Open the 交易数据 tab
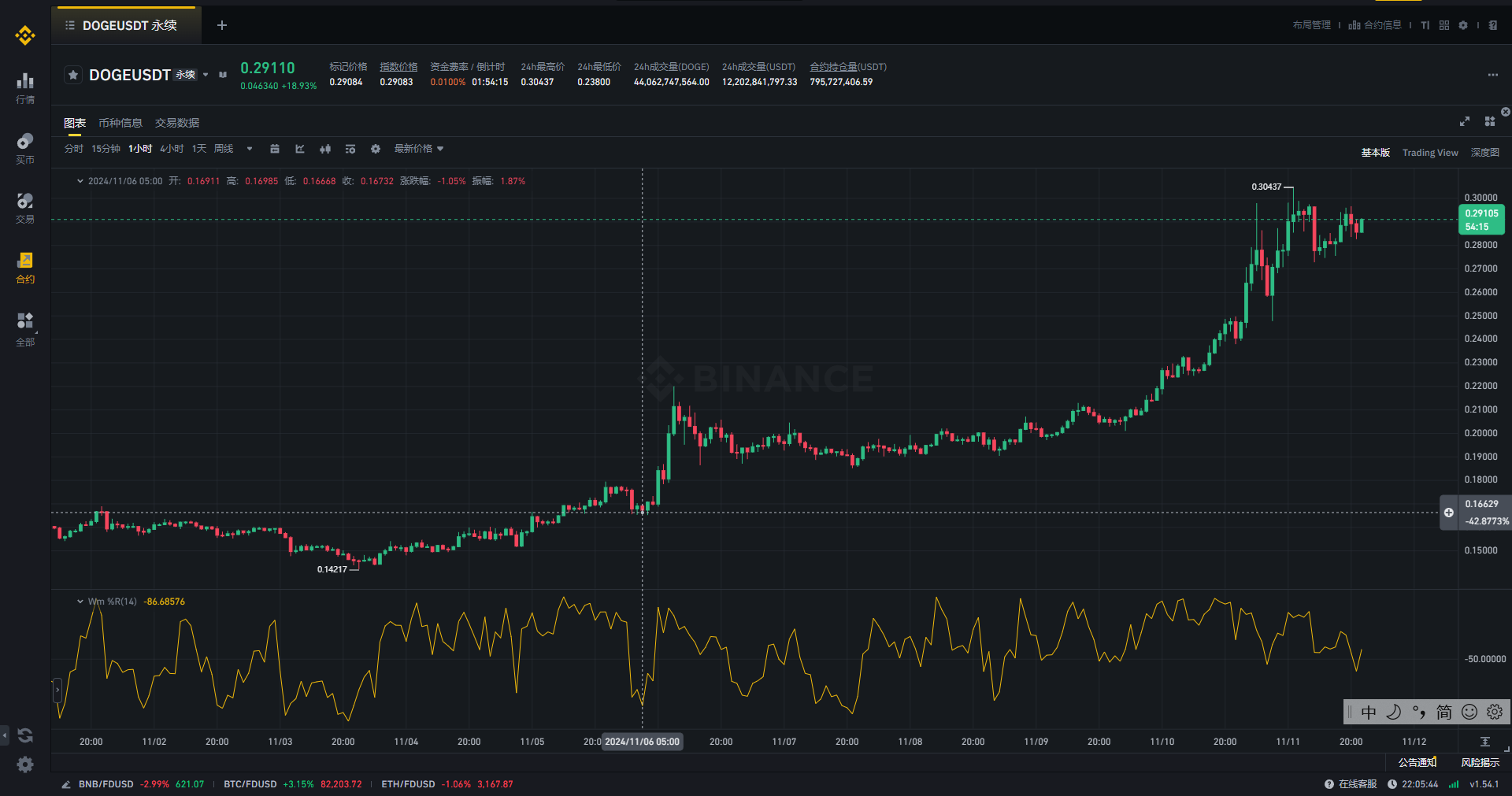Image resolution: width=1512 pixels, height=796 pixels. point(177,123)
